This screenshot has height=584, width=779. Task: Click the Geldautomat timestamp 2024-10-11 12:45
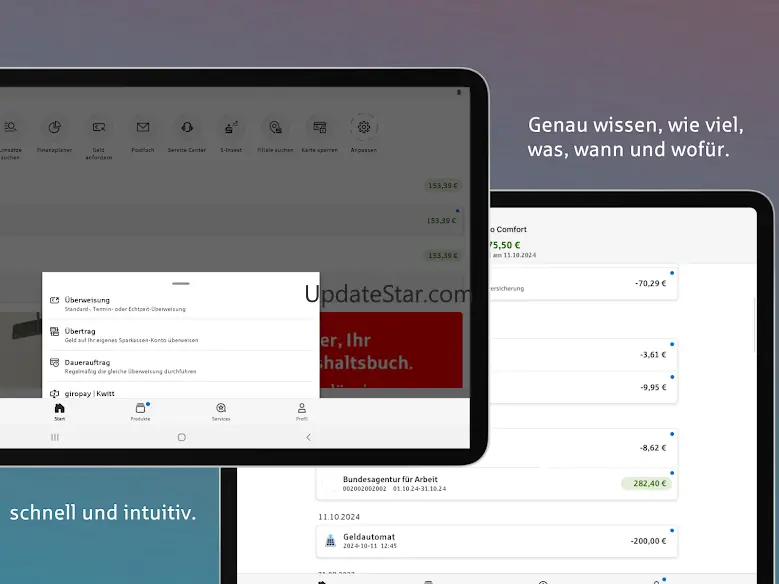[x=370, y=546]
